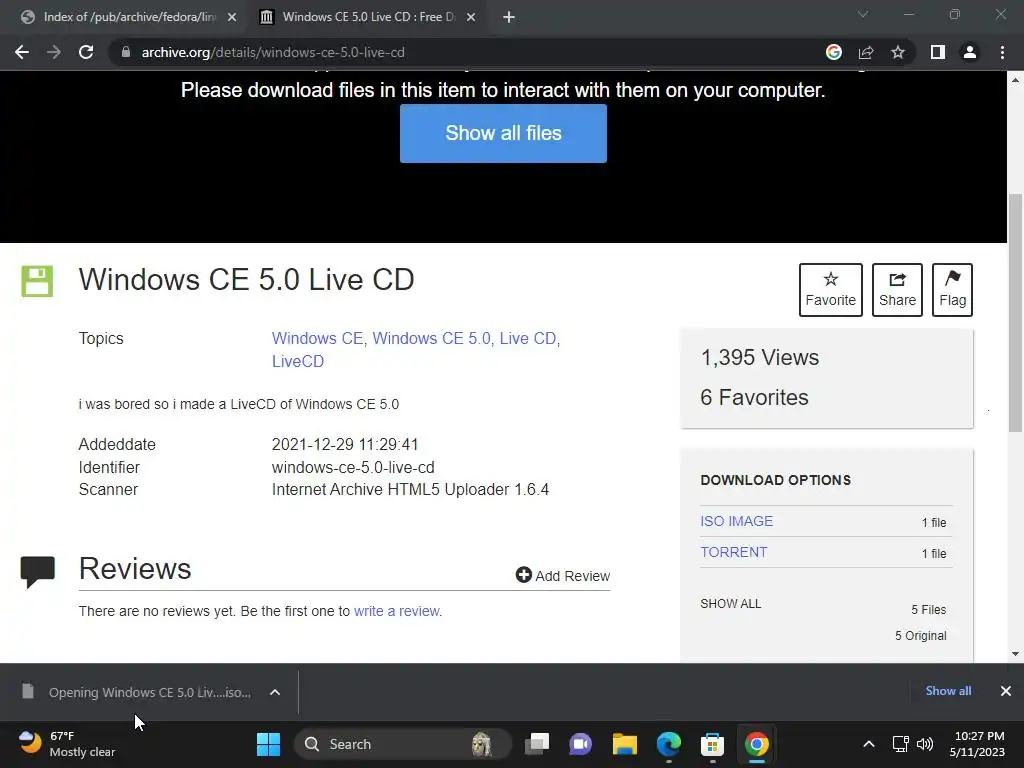
Task: Favorite this Internet Archive item
Action: pos(830,289)
